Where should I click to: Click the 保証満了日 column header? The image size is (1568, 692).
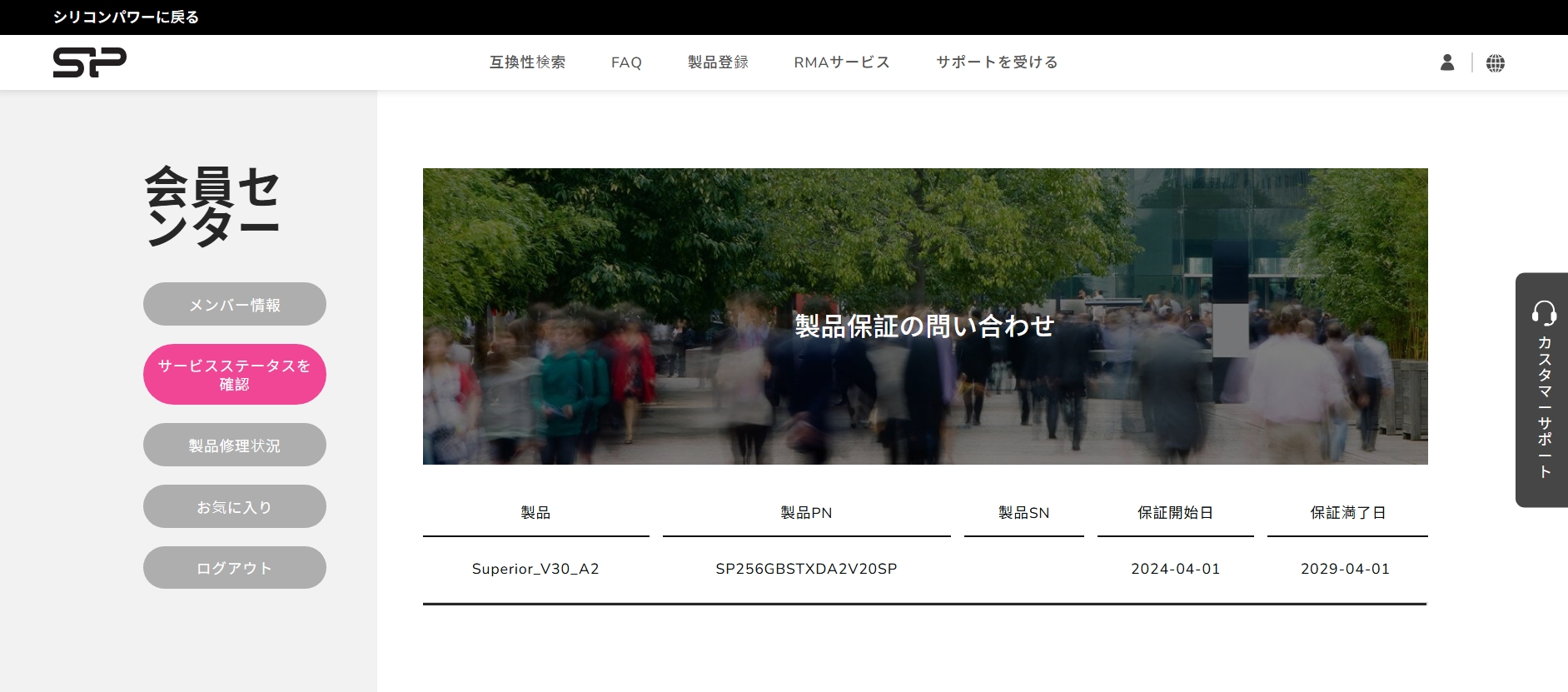point(1347,513)
